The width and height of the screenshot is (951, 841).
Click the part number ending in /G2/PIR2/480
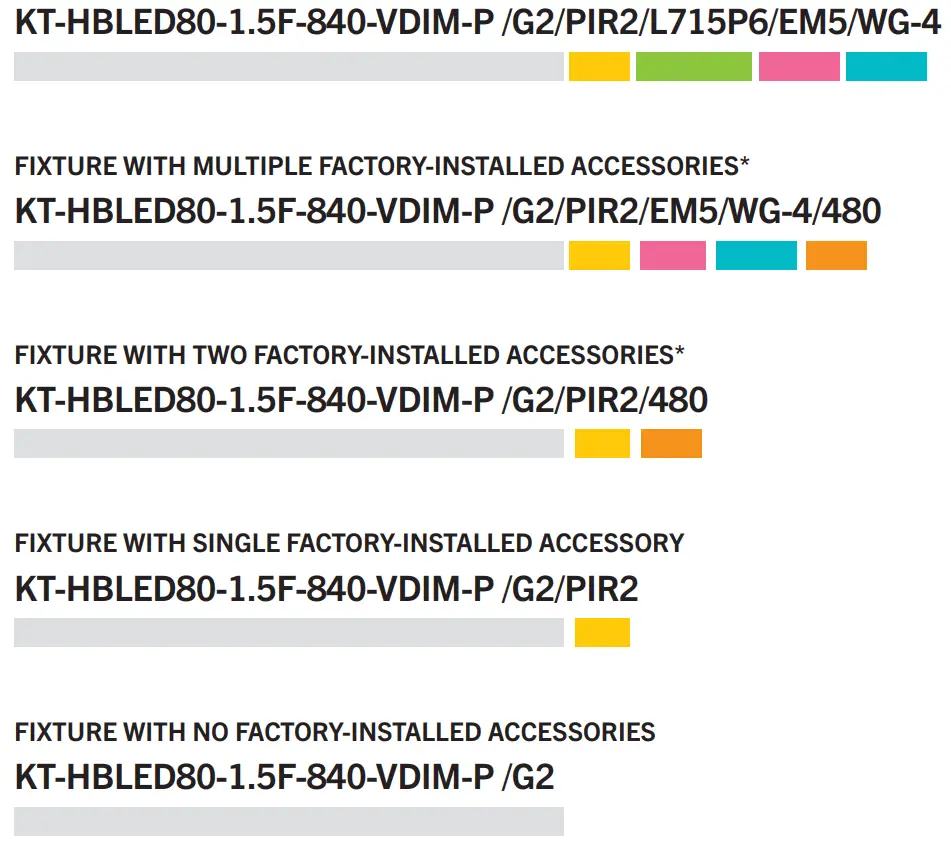click(361, 400)
